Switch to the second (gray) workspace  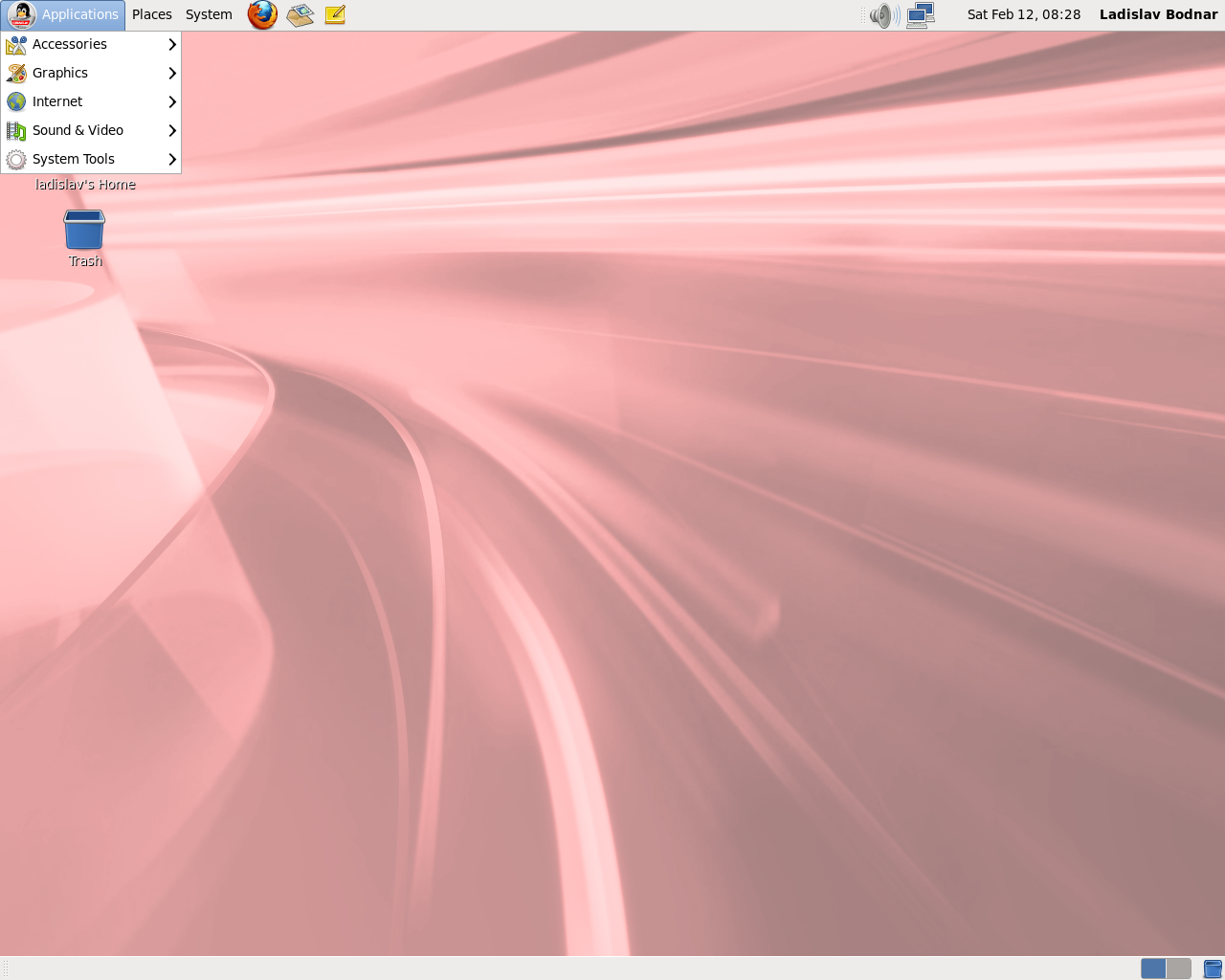tap(1178, 969)
